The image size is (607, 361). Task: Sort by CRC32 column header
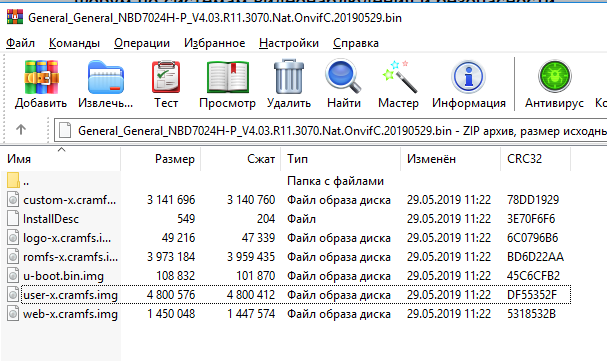(x=536, y=159)
